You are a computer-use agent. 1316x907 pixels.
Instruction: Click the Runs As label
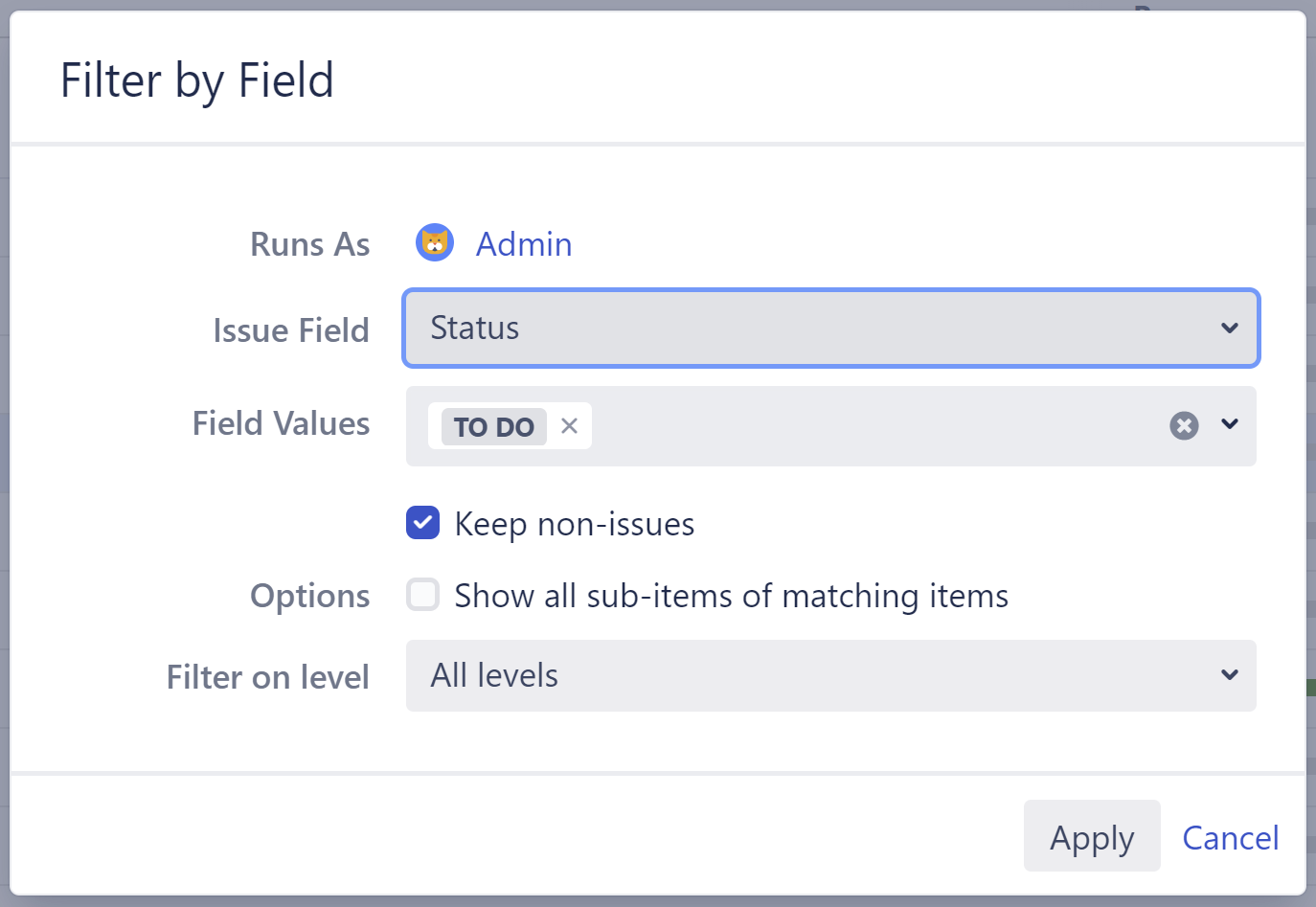(309, 244)
